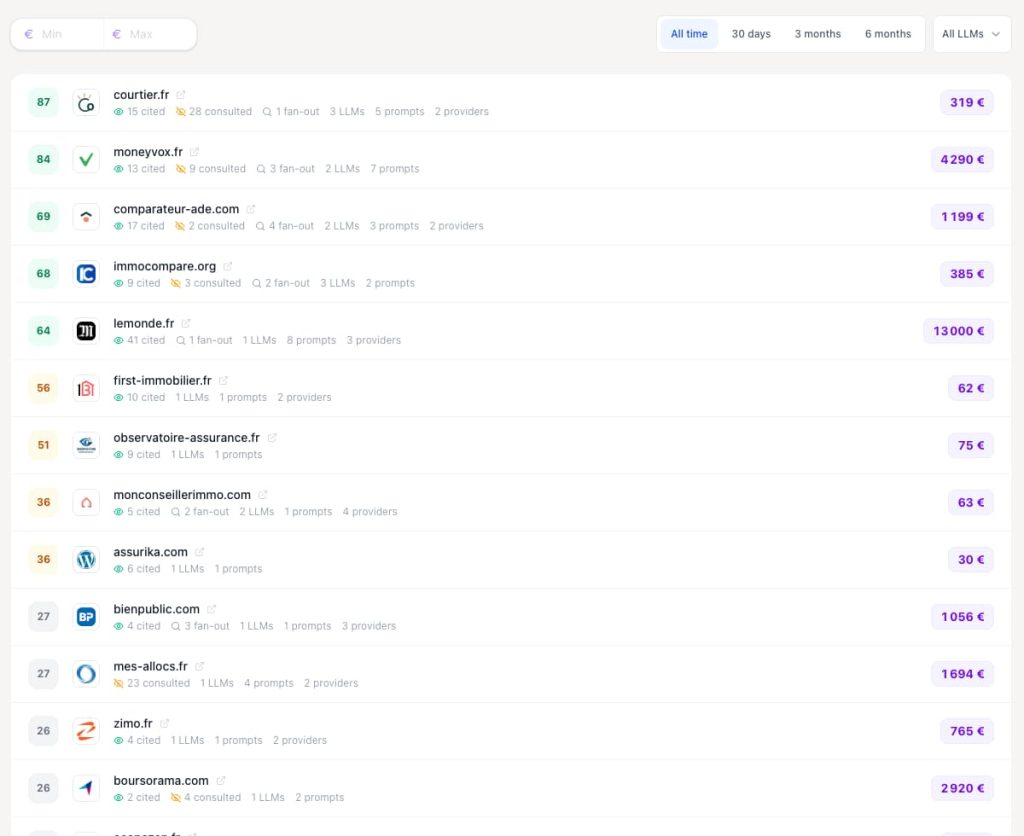Click "3 LLMs" under immocompare.org

338,283
